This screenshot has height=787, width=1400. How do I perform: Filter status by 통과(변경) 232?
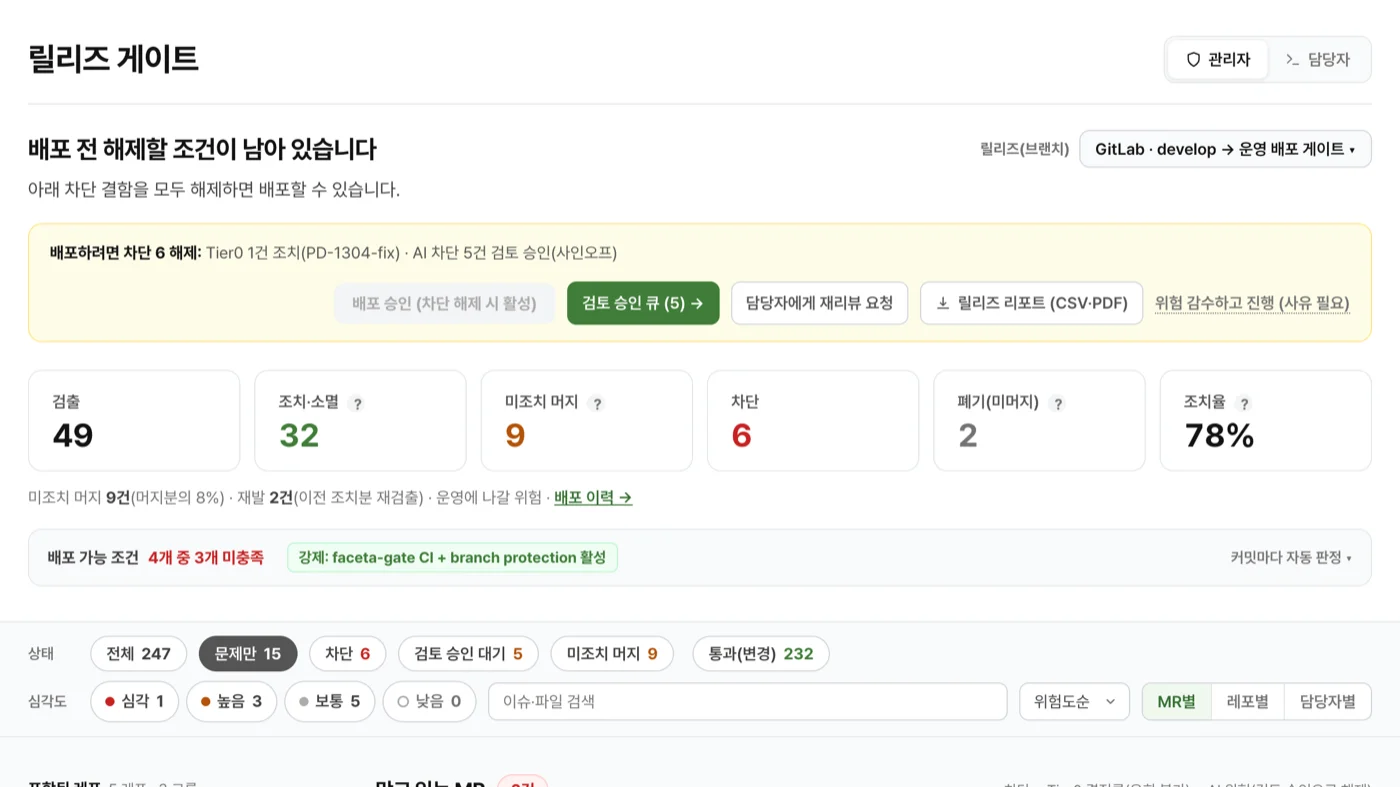761,654
